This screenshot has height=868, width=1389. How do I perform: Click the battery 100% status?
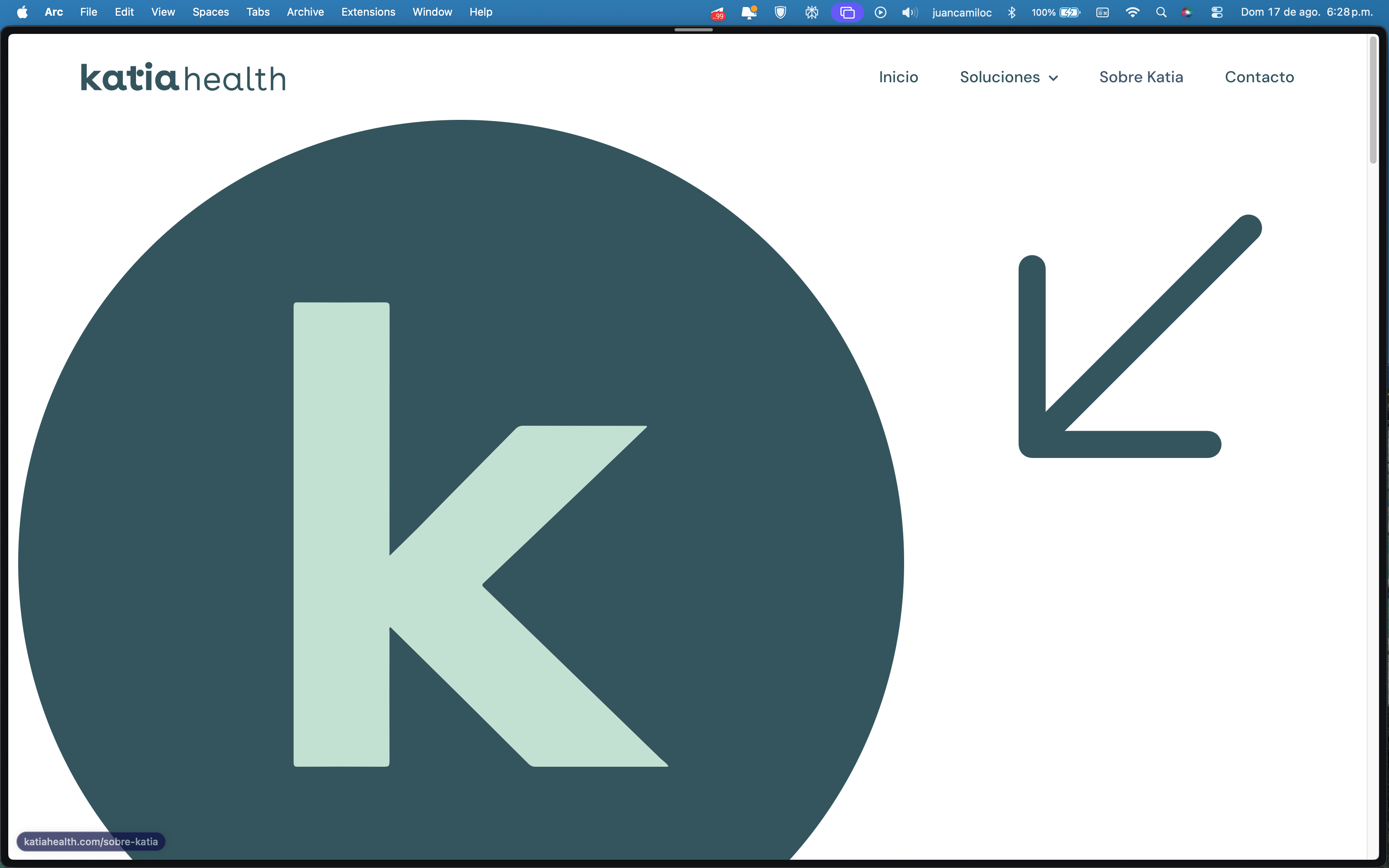(1056, 12)
